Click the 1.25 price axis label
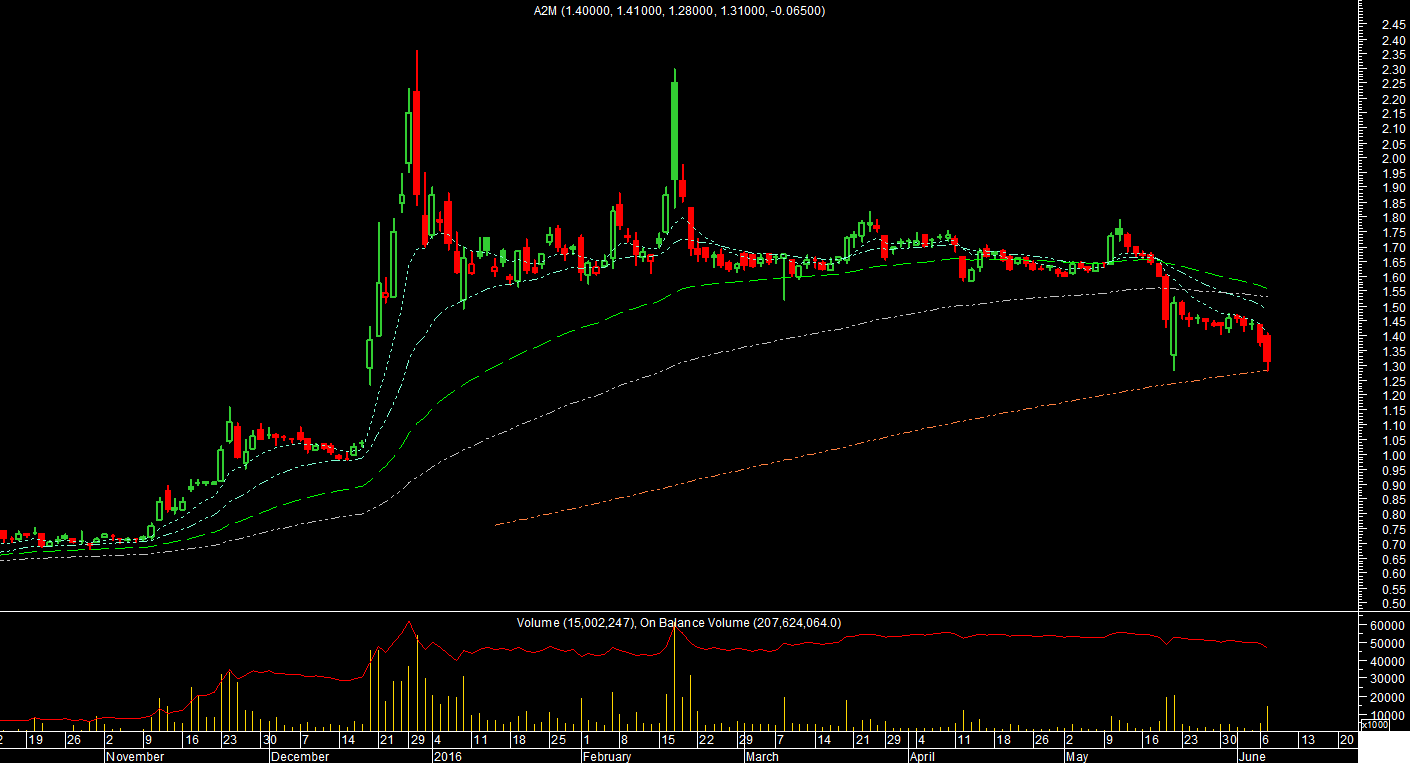The image size is (1410, 763). [x=1392, y=381]
